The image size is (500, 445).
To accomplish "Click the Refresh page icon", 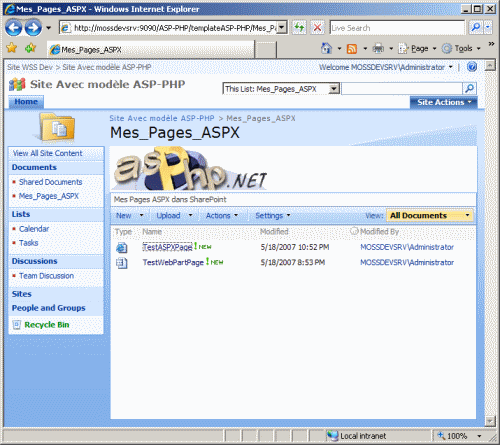I will point(299,28).
